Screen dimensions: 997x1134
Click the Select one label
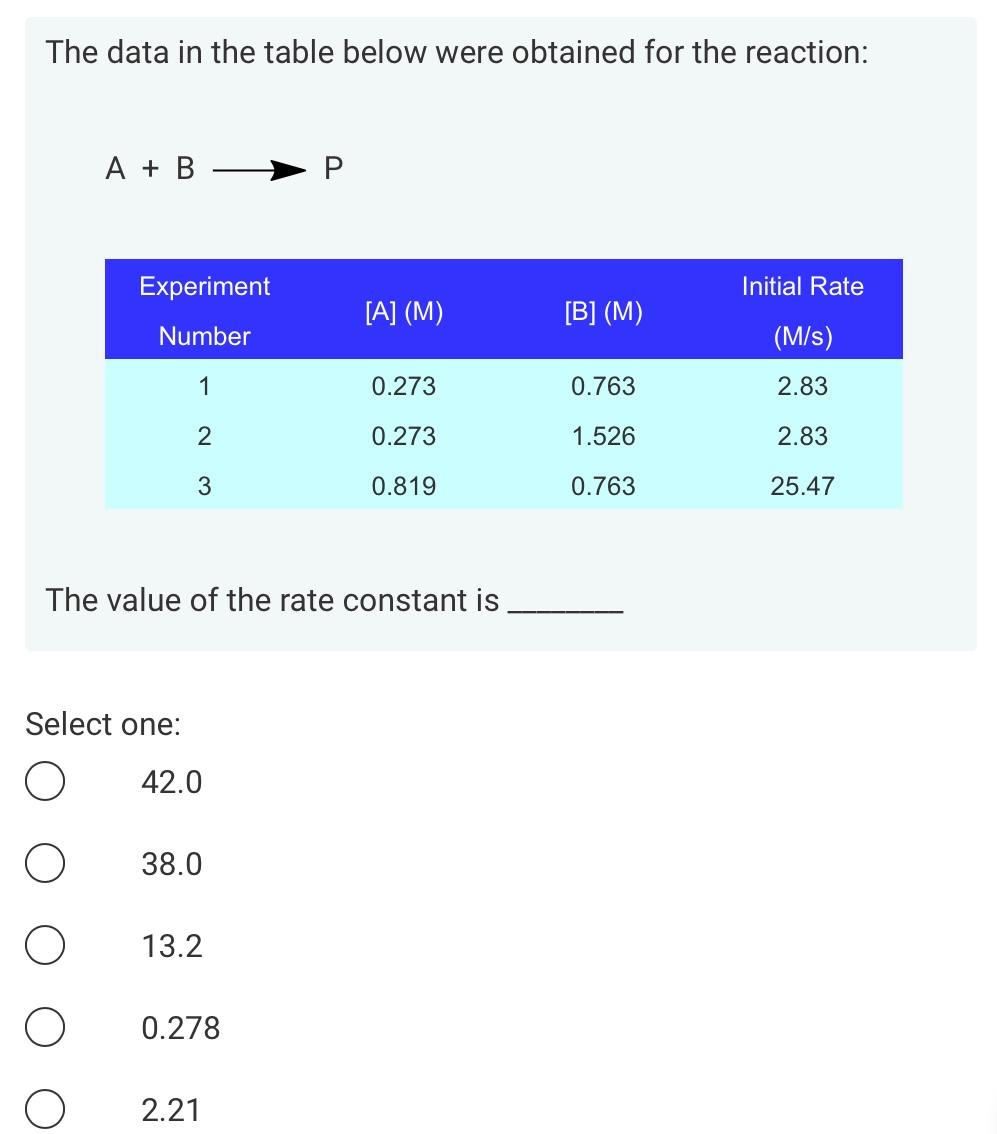(102, 723)
